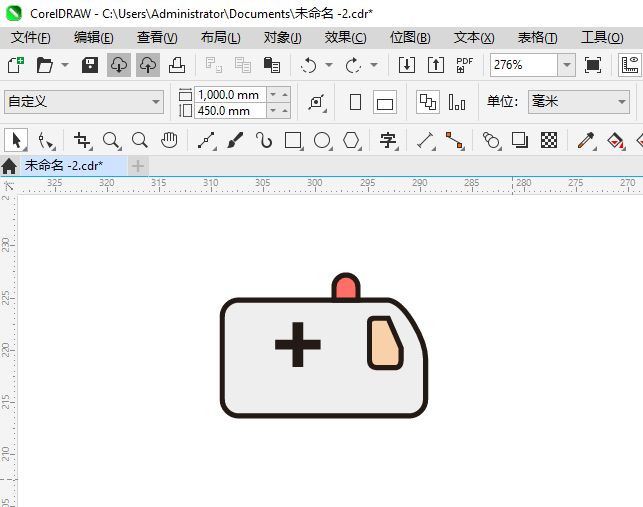Screen dimensions: 643x507
Task: Select the Ellipse tool
Action: [322, 140]
